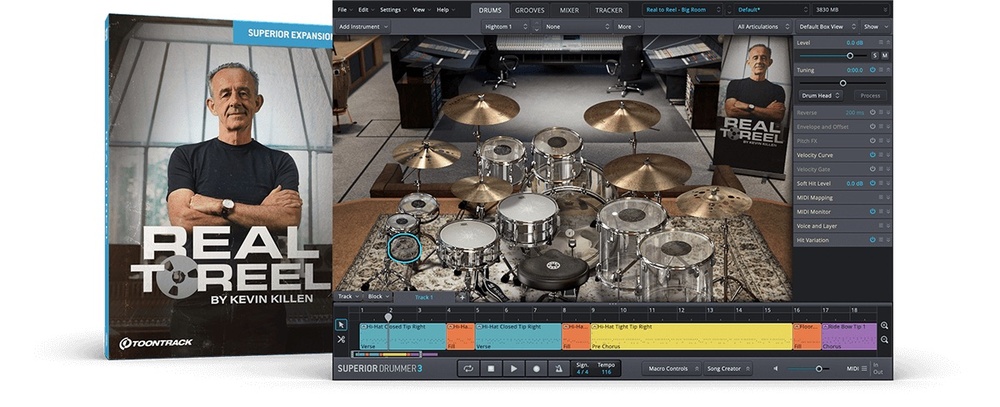Image resolution: width=1000 pixels, height=407 pixels.
Task: Open the Help menu
Action: [x=444, y=10]
